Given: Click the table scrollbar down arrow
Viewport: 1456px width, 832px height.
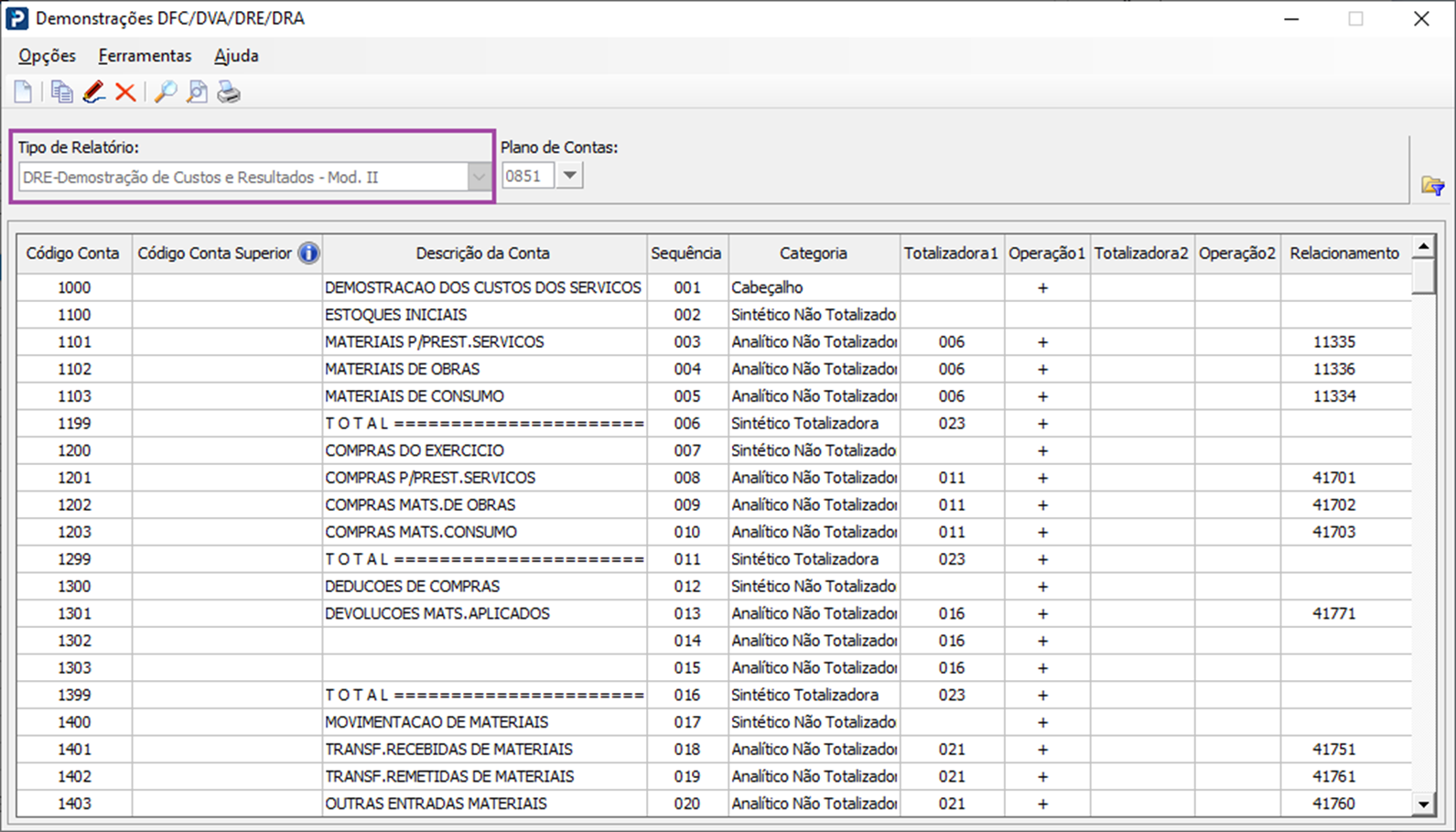Looking at the screenshot, I should tap(1423, 805).
